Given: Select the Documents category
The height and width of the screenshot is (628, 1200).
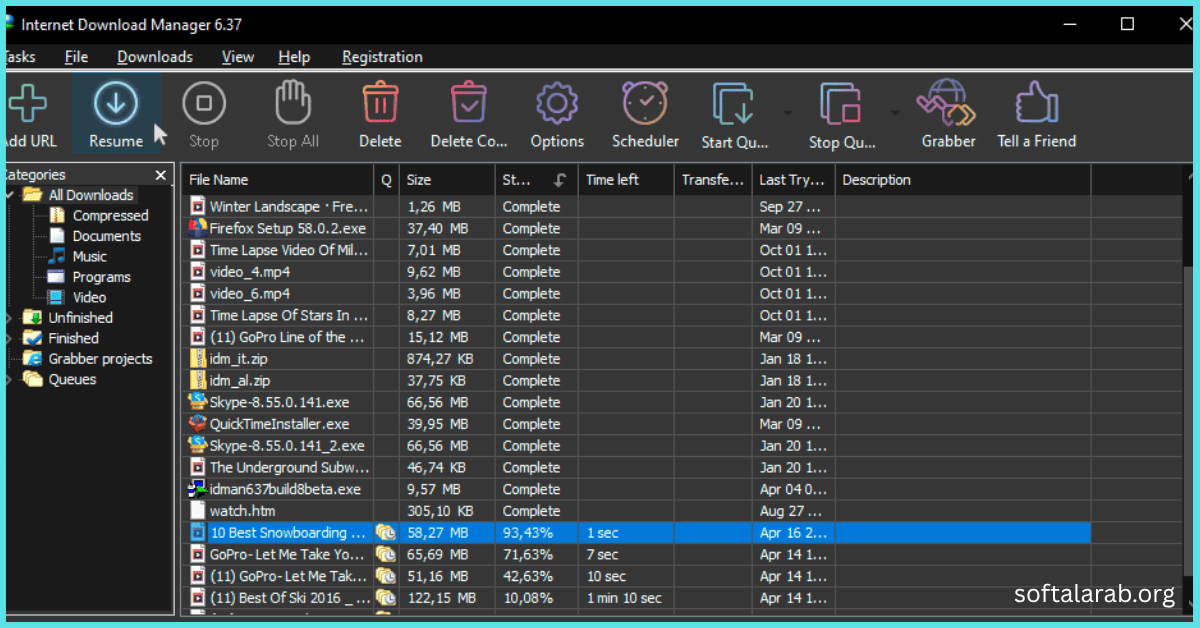Looking at the screenshot, I should pos(106,236).
